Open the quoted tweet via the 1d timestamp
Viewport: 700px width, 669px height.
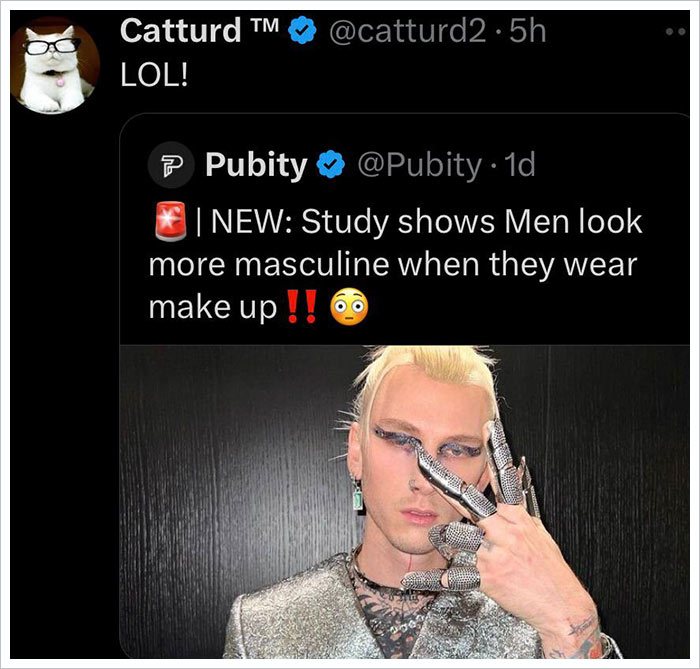[519, 165]
